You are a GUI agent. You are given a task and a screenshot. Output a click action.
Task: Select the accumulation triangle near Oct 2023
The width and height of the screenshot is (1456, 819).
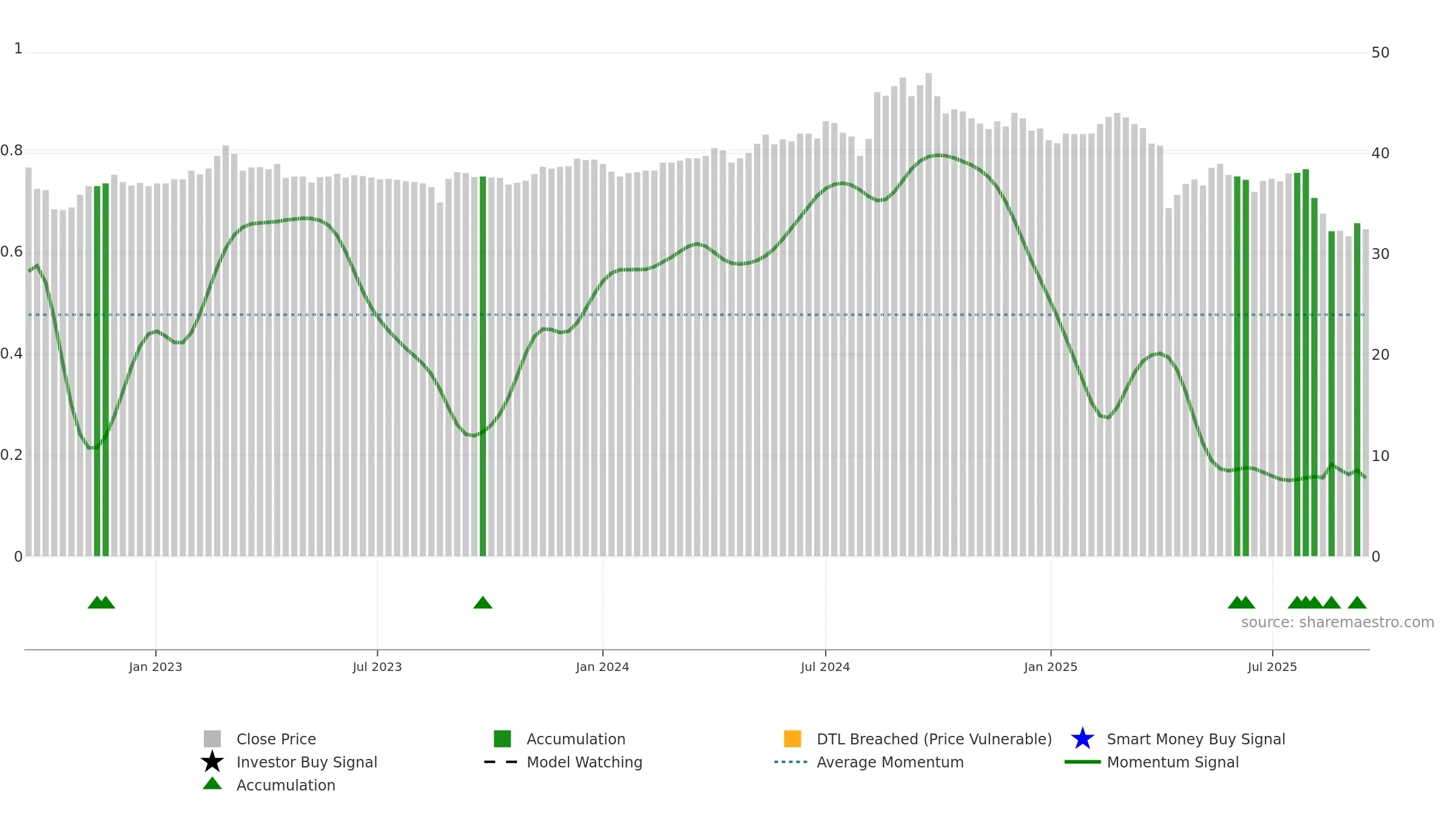(x=483, y=602)
